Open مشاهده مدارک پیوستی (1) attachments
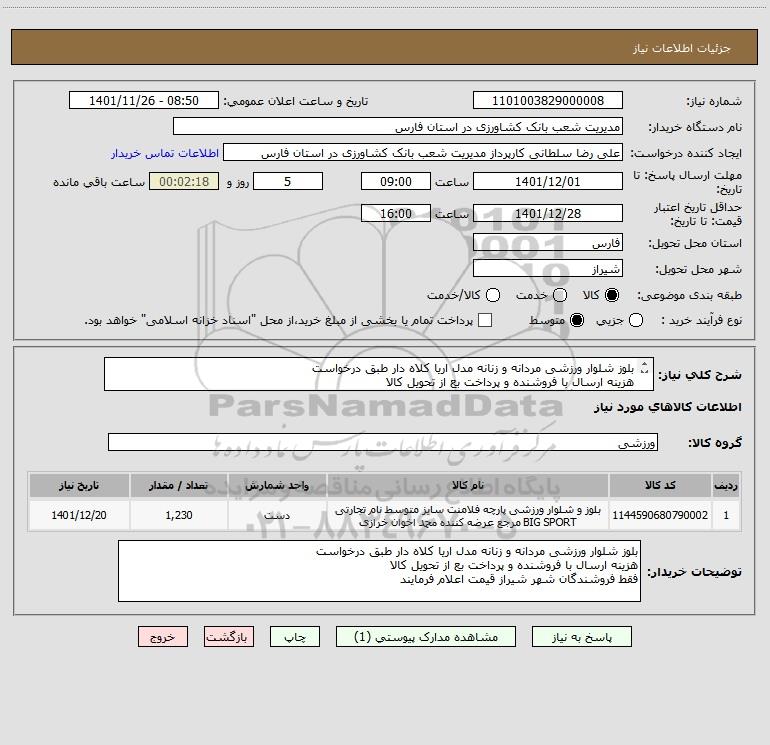 426,637
